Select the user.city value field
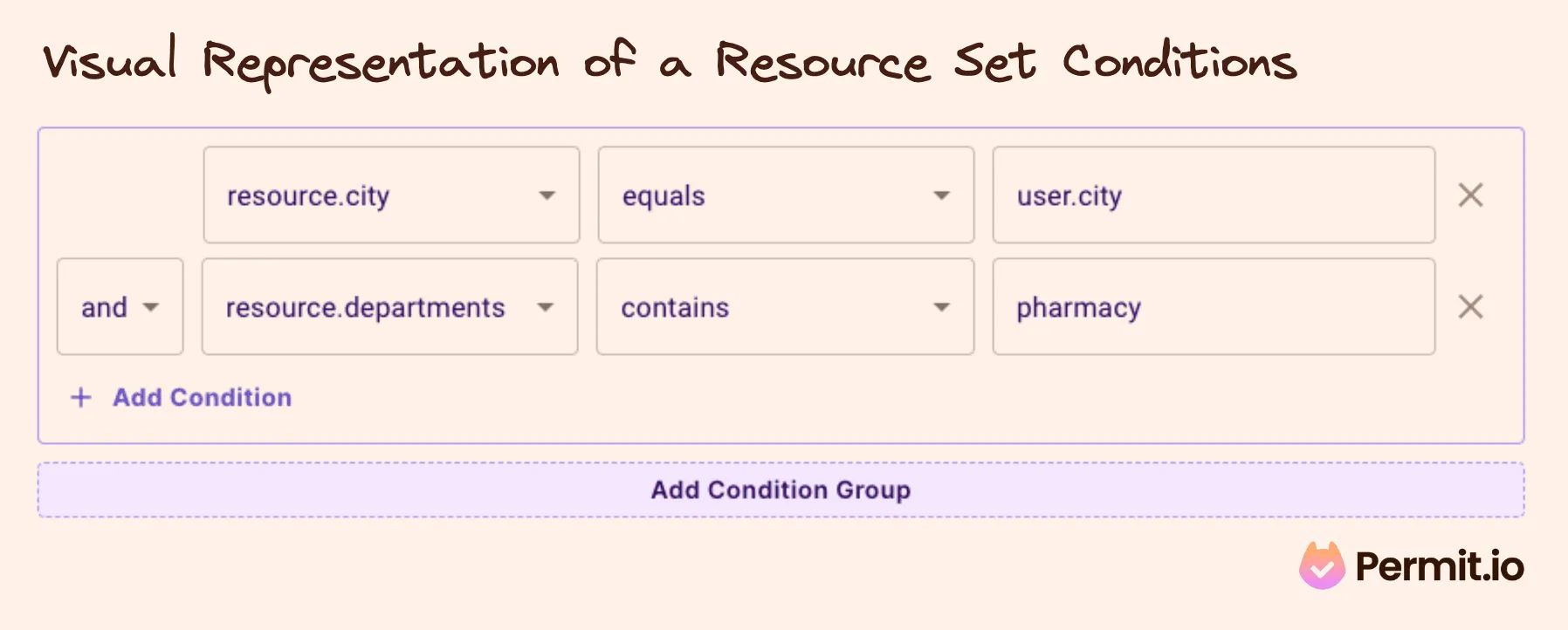Viewport: 1568px width, 630px height. click(1214, 195)
